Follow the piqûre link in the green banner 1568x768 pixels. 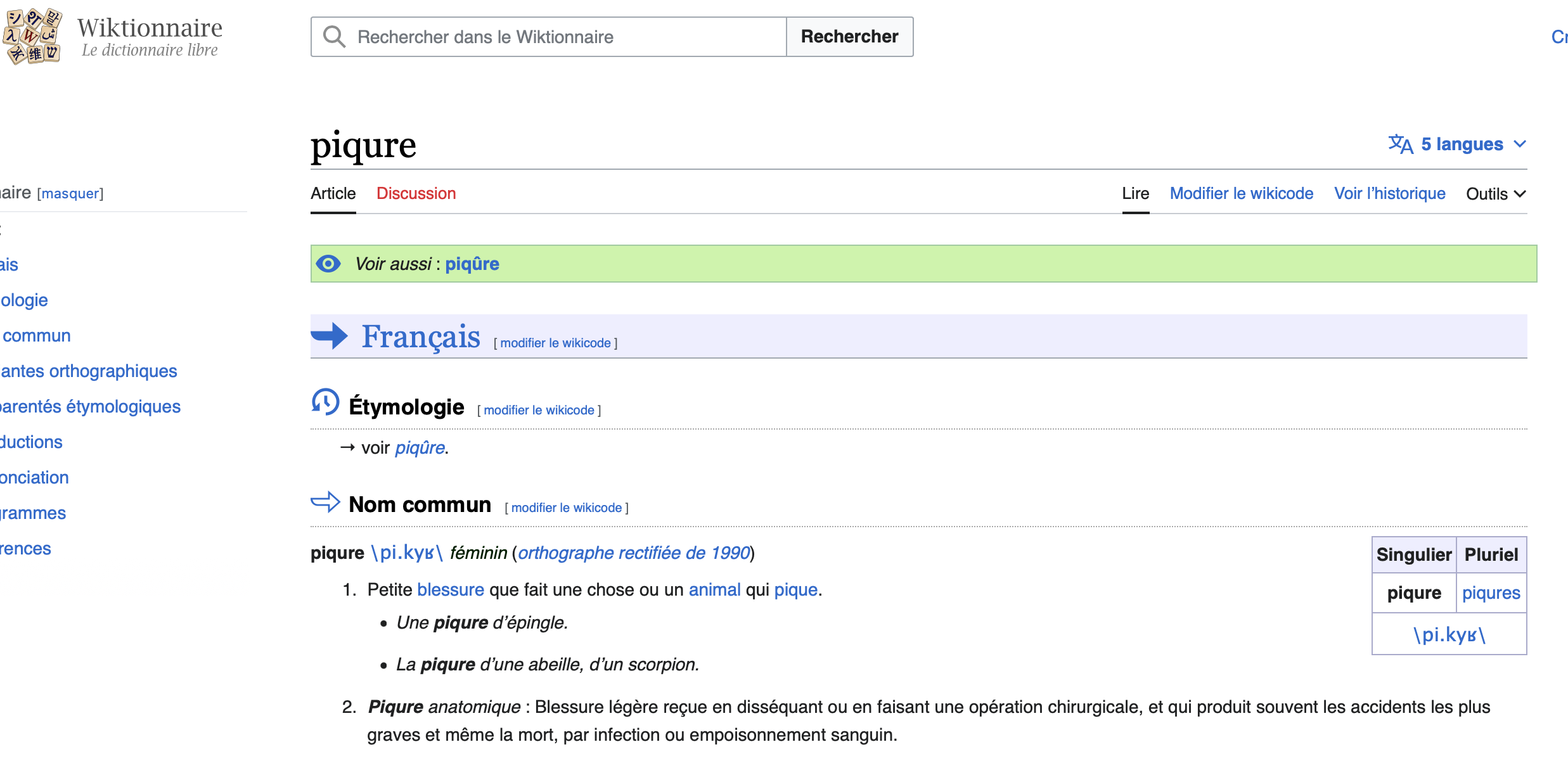(472, 264)
